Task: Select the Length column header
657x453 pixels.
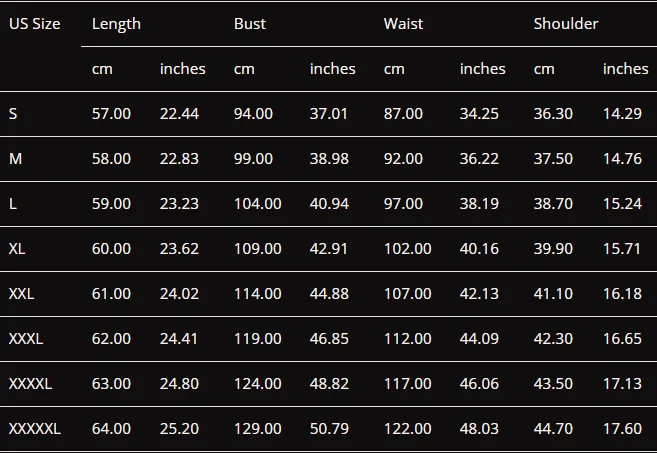Action: point(116,24)
